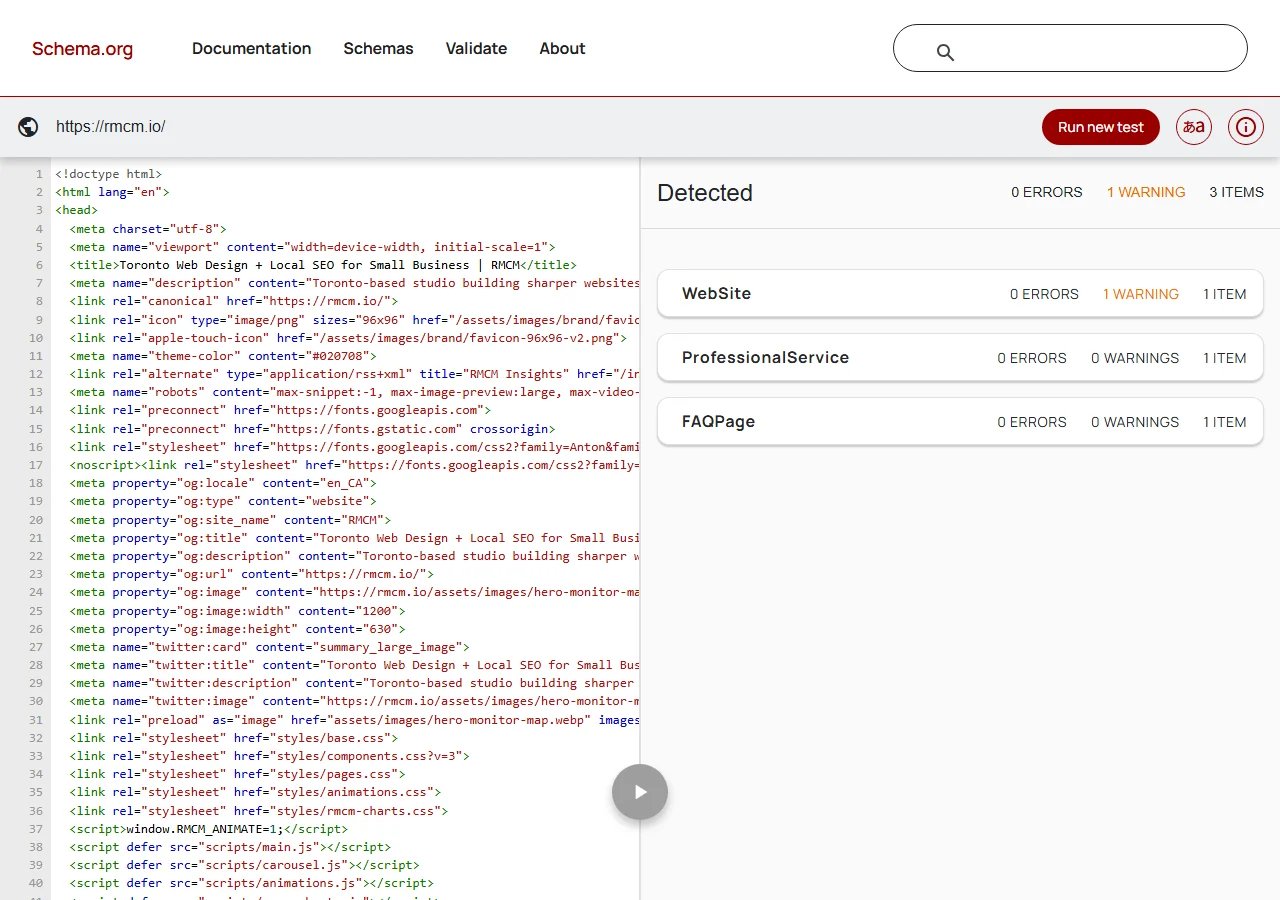Click the og:locale meta line

click(223, 483)
